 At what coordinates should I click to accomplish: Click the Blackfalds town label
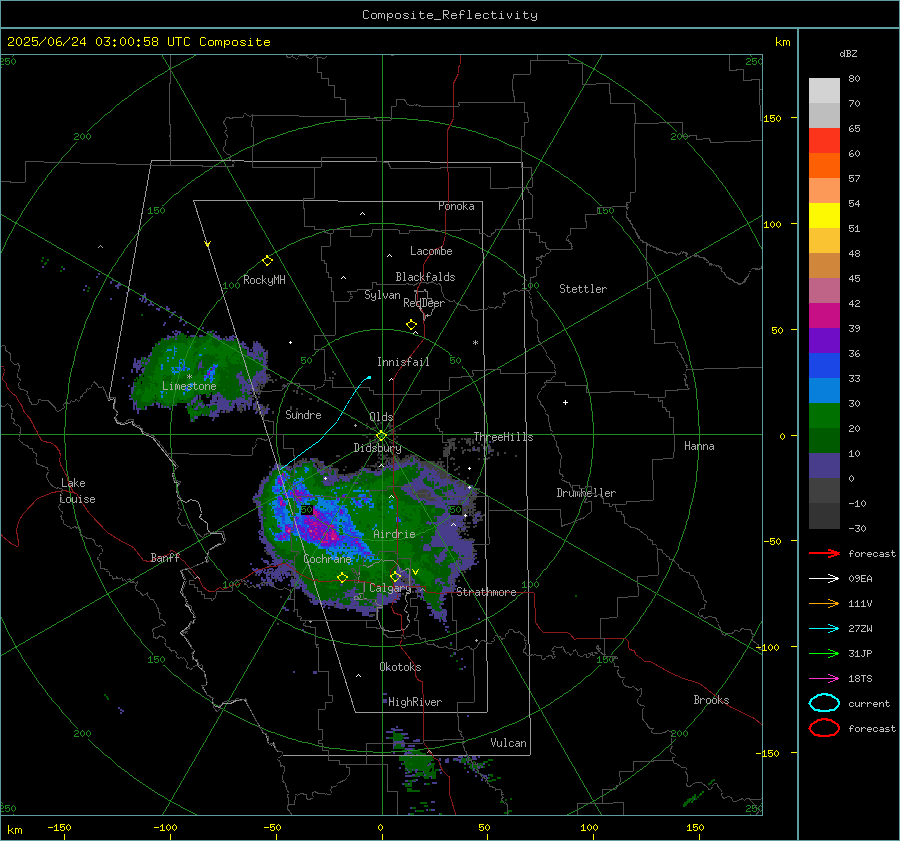pos(425,277)
